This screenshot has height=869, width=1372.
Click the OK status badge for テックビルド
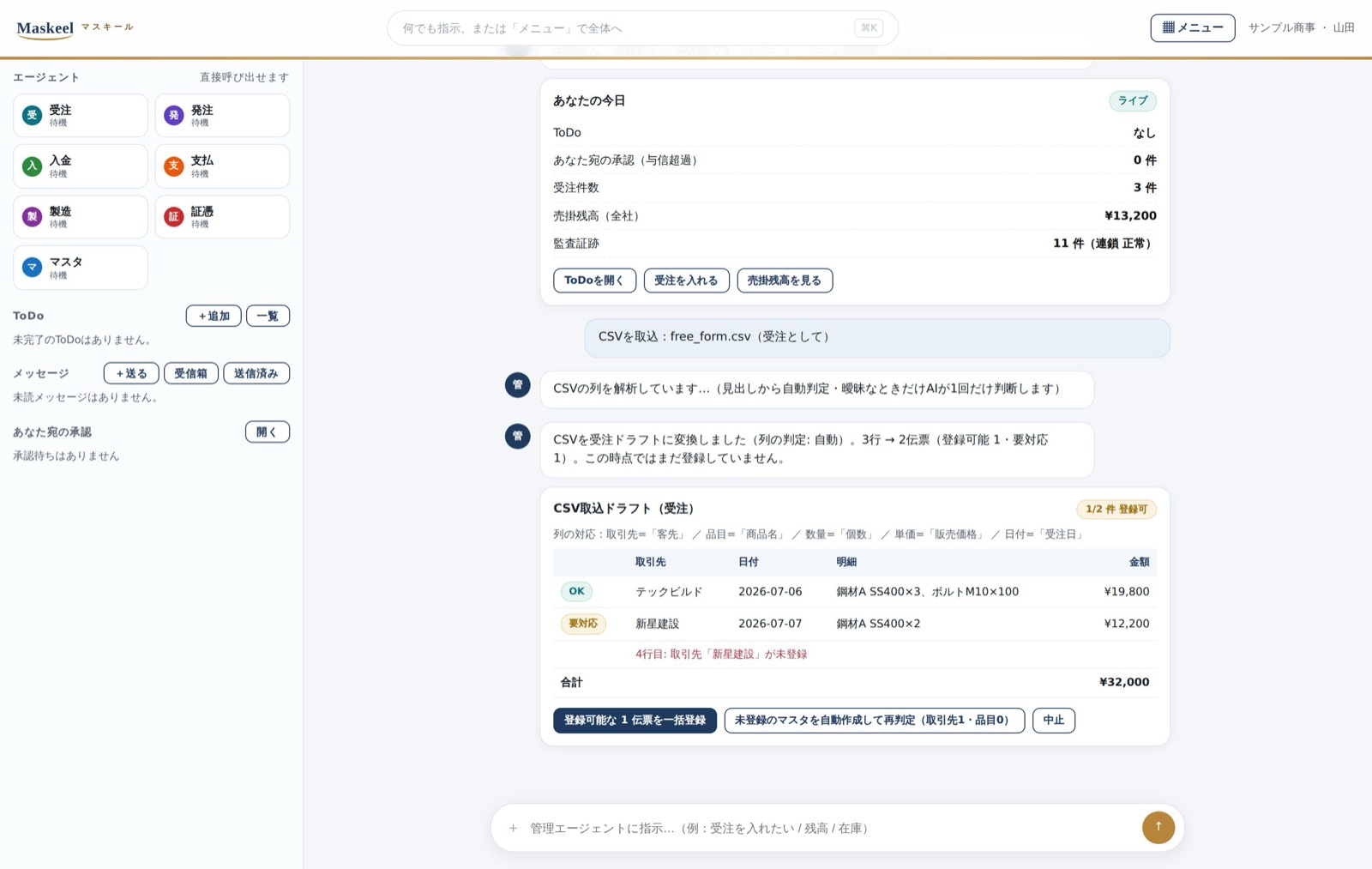point(576,591)
